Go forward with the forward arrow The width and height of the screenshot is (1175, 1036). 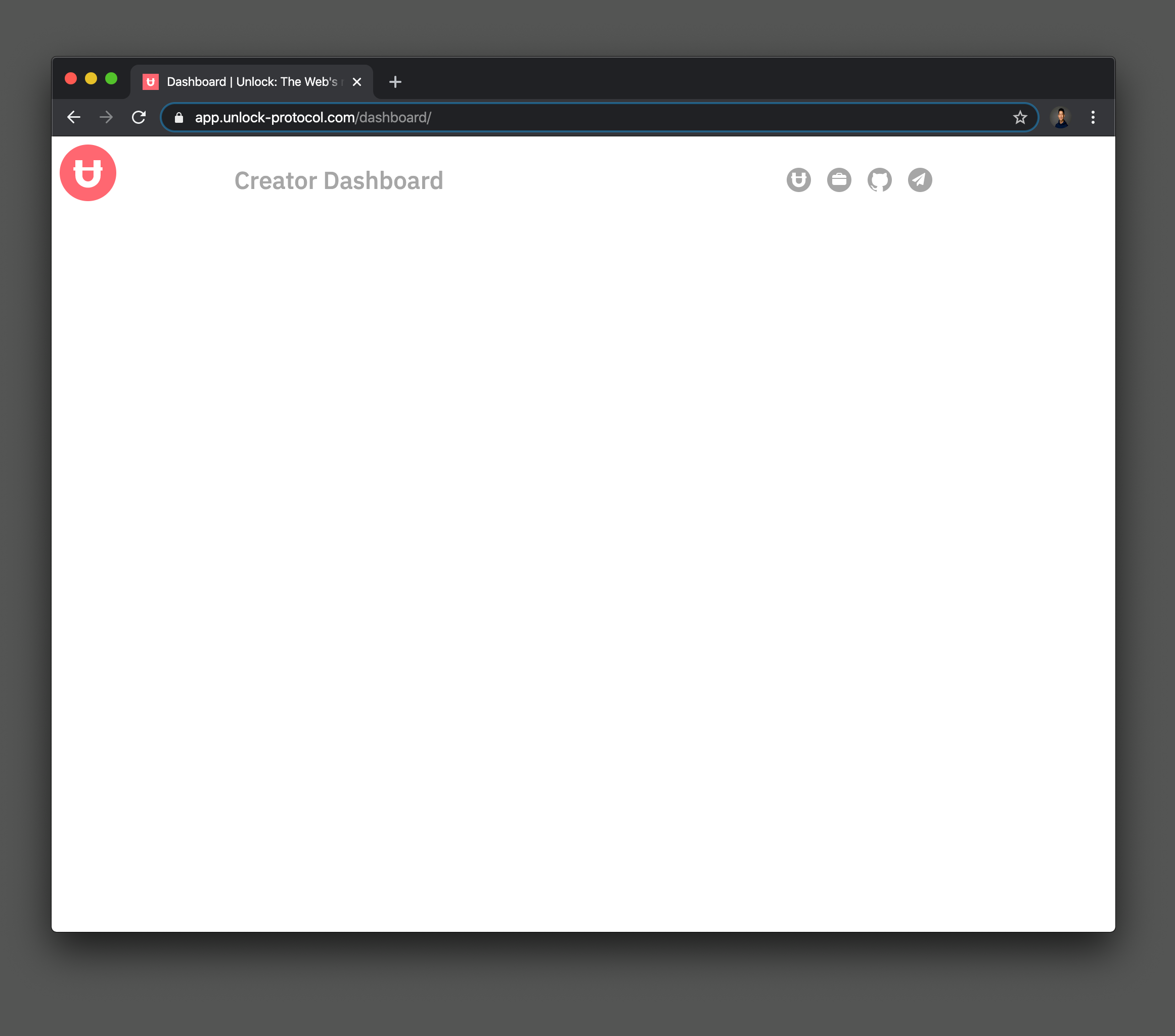pos(106,118)
